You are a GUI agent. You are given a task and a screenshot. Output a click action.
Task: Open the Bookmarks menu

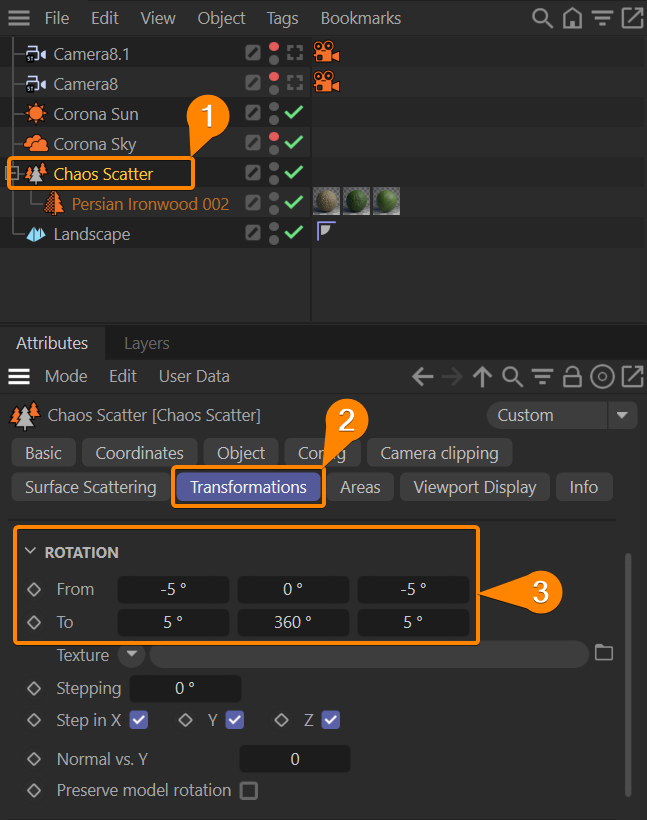[x=361, y=18]
